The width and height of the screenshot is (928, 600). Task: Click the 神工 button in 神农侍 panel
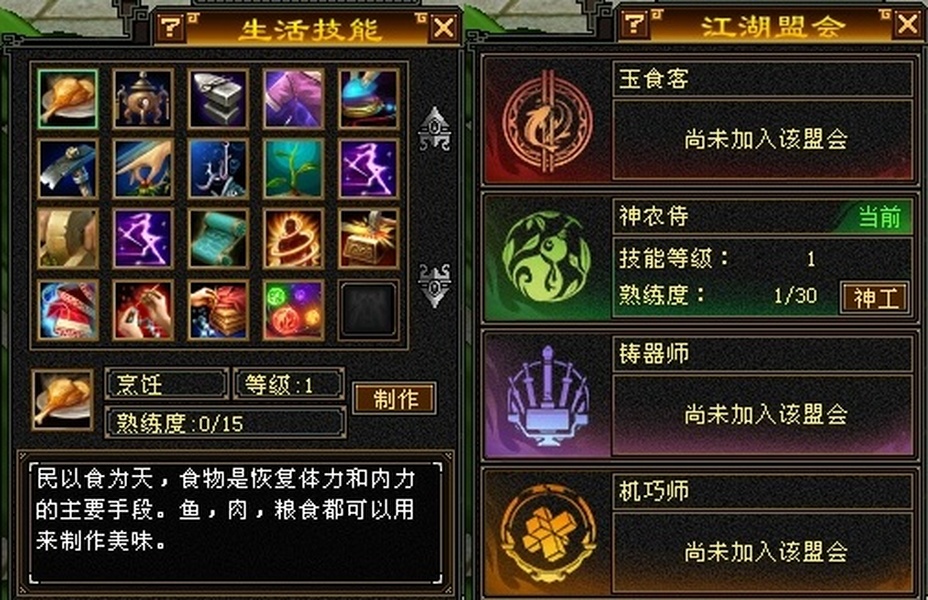click(x=875, y=298)
